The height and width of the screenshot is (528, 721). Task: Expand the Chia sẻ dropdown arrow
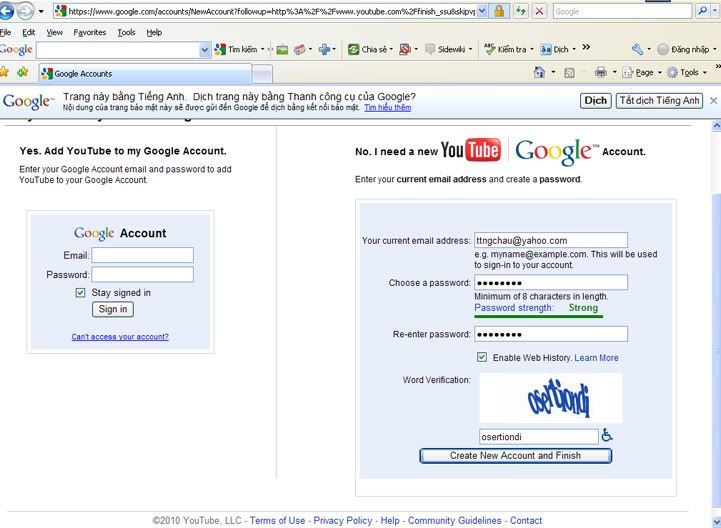[x=391, y=49]
